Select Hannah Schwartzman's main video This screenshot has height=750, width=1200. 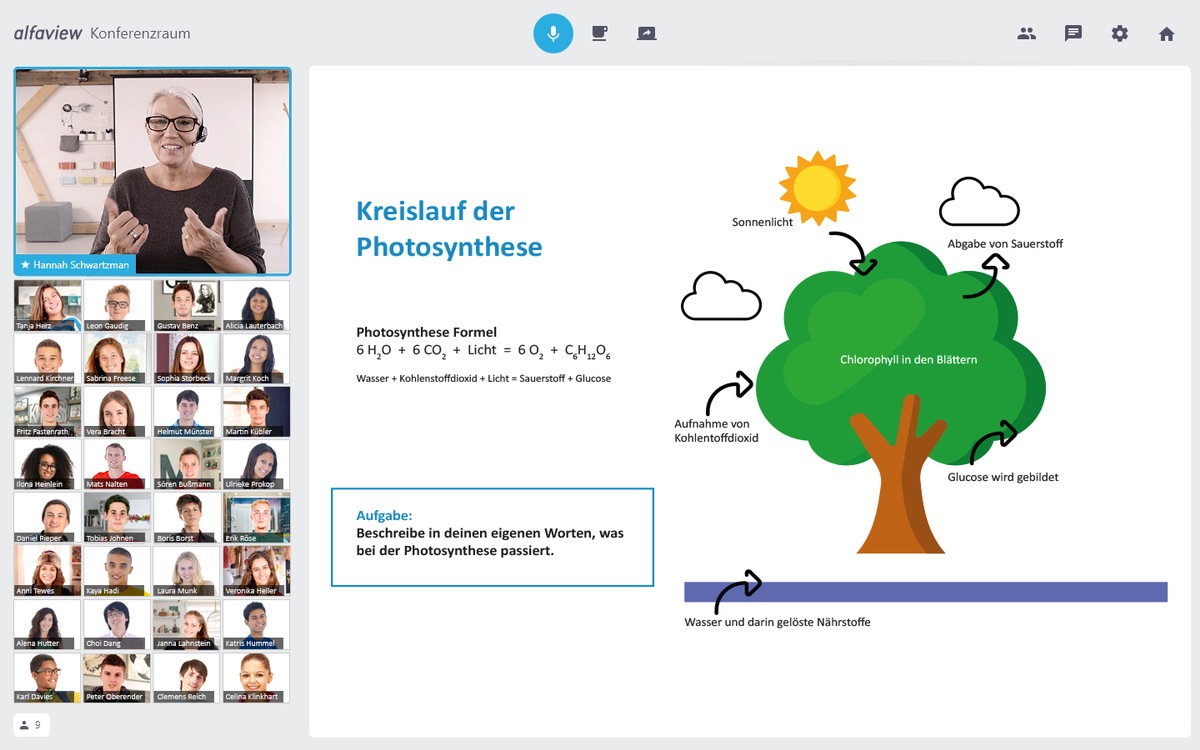152,165
